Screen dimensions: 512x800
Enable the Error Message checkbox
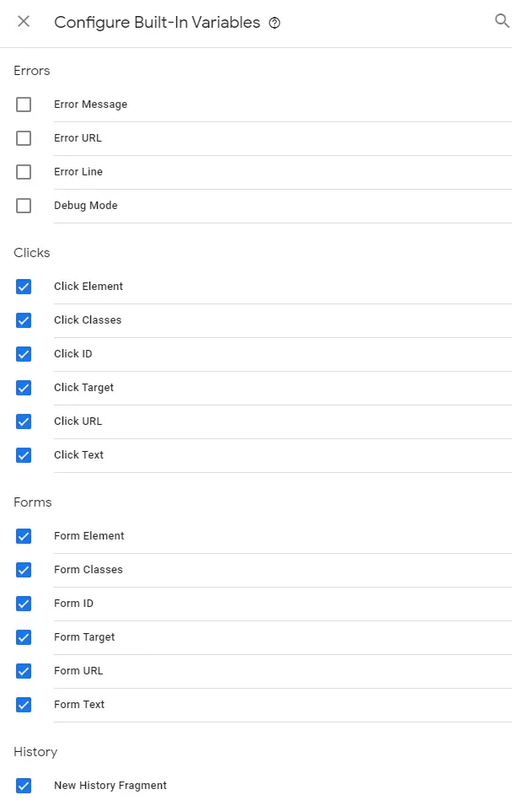[x=23, y=105]
